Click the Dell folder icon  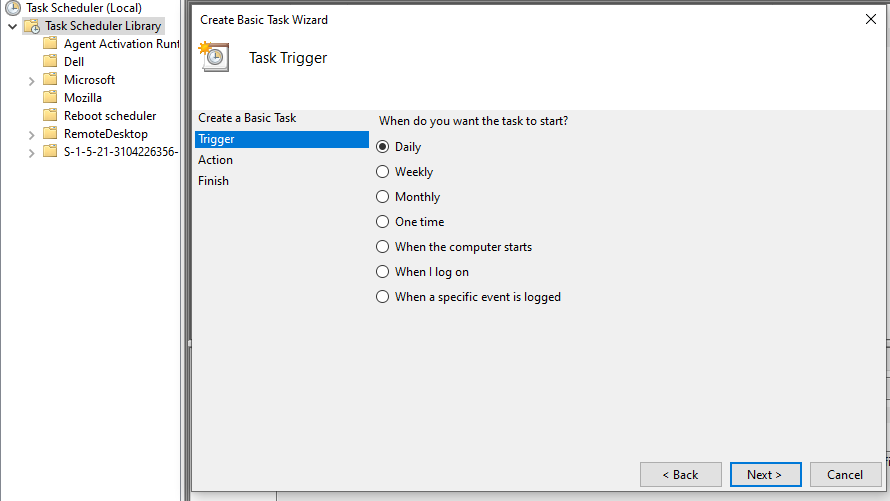click(x=51, y=61)
